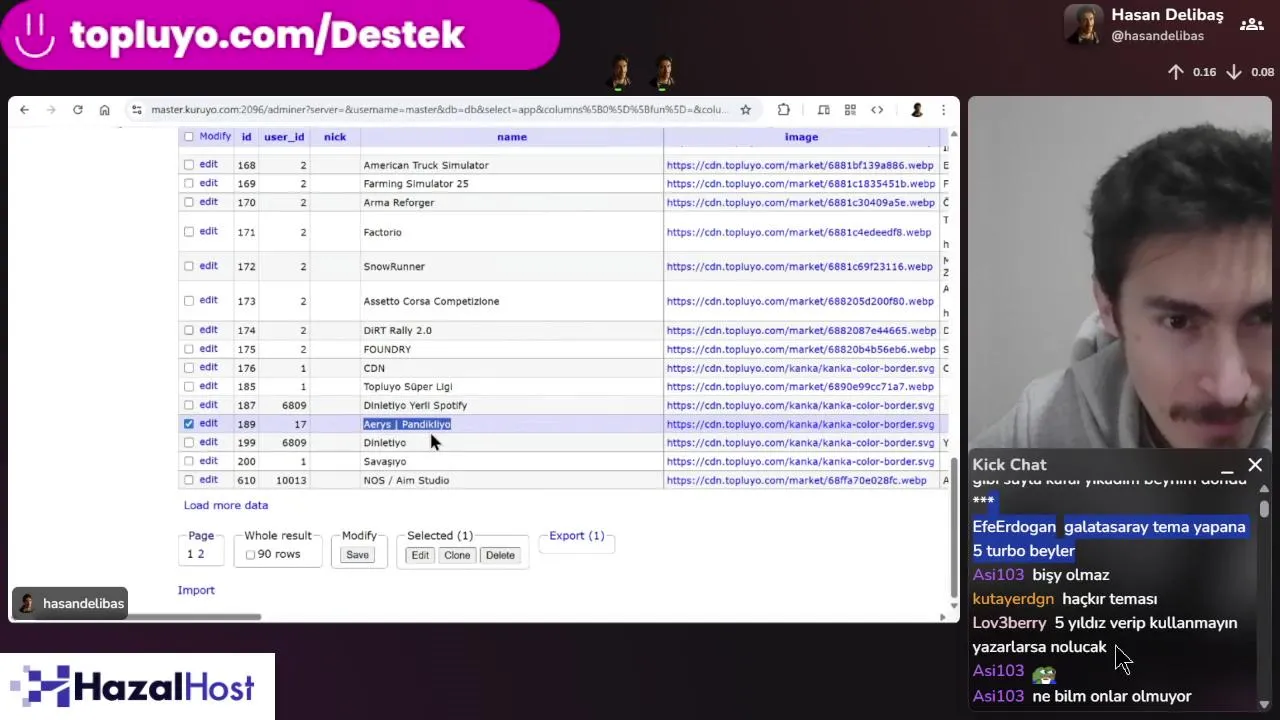Check the row for SnowRunner
This screenshot has width=1280, height=720.
coord(189,266)
